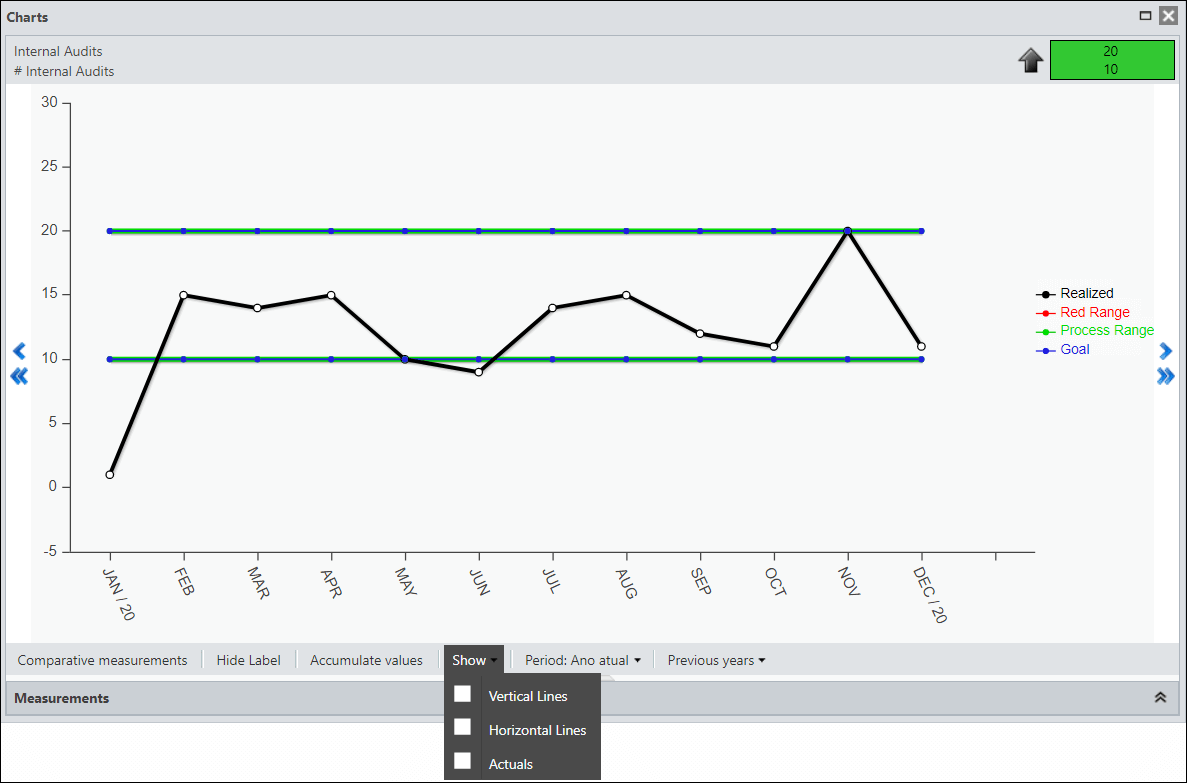This screenshot has height=783, width=1187.
Task: Toggle the Show dropdown menu
Action: [x=474, y=660]
